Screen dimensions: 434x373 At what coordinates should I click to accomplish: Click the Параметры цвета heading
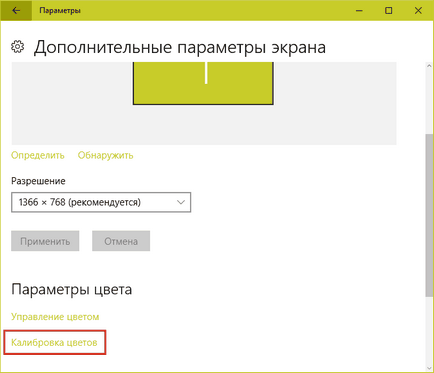tap(72, 289)
